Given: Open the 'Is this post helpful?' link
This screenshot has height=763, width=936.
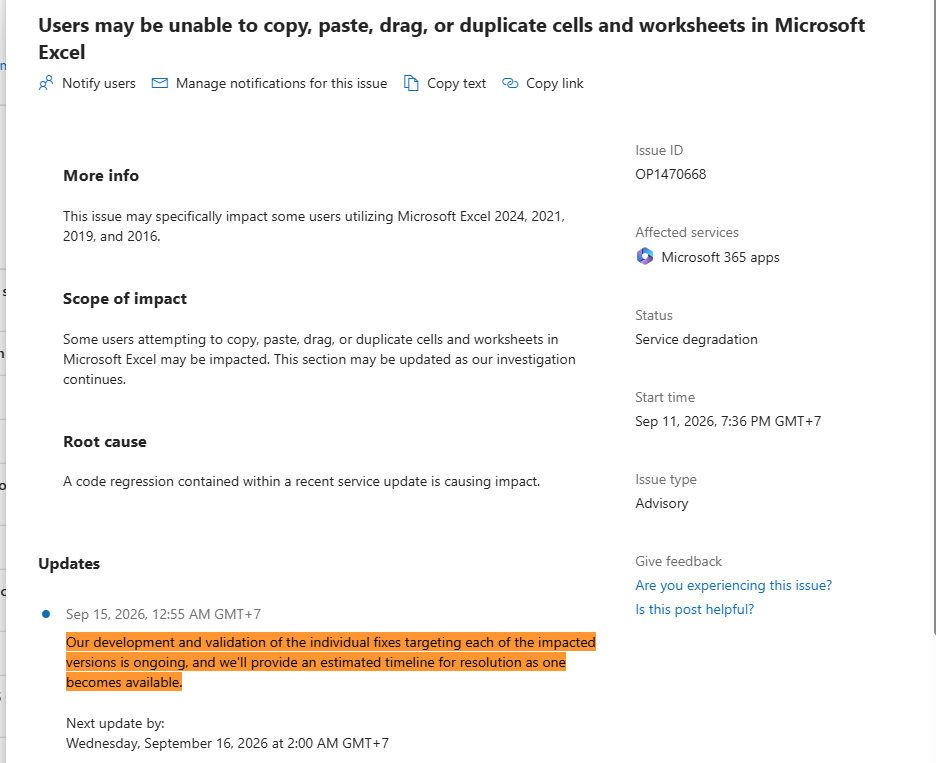Looking at the screenshot, I should coord(694,609).
